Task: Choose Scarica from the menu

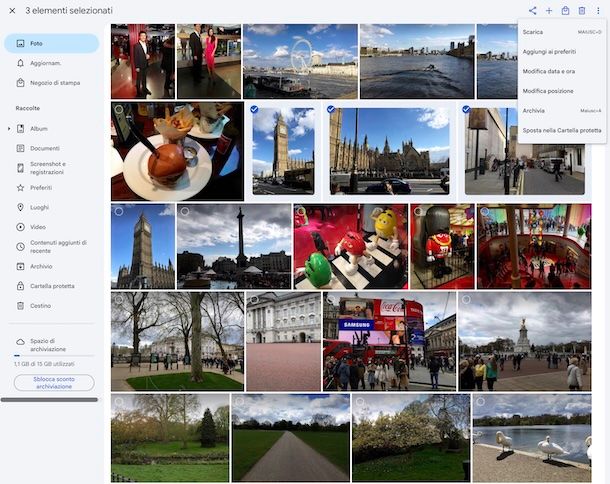Action: point(562,32)
